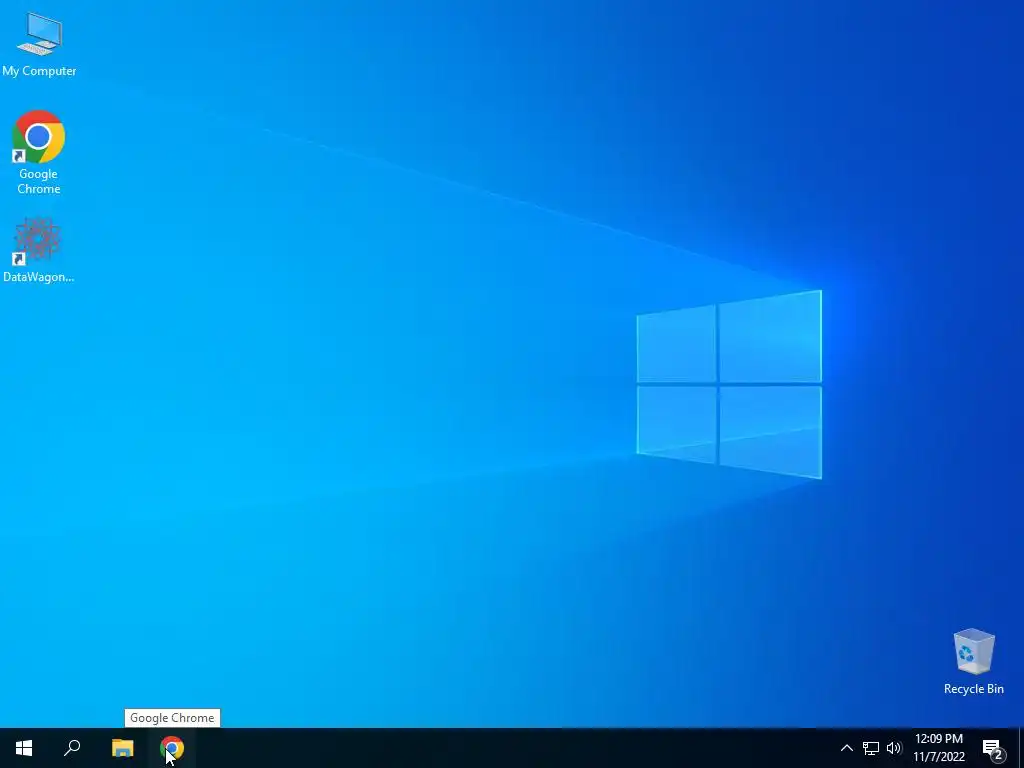The image size is (1024, 768).
Task: Open the Action Center notifications icon
Action: 993,748
